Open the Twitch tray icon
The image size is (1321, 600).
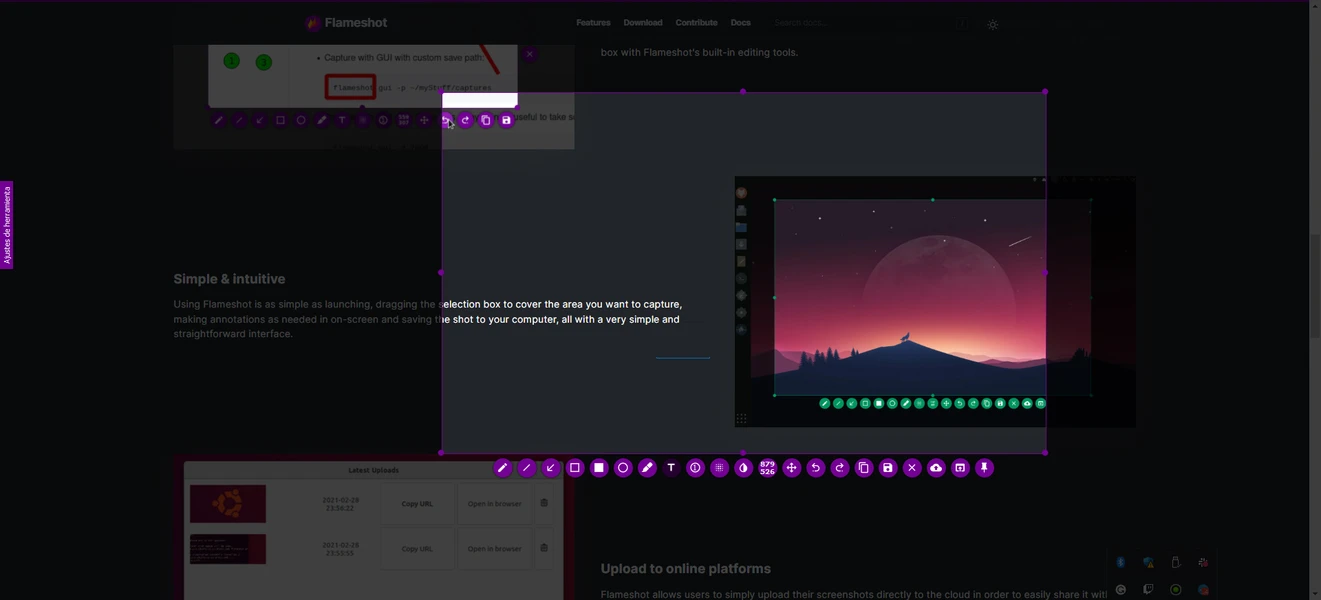1149,590
